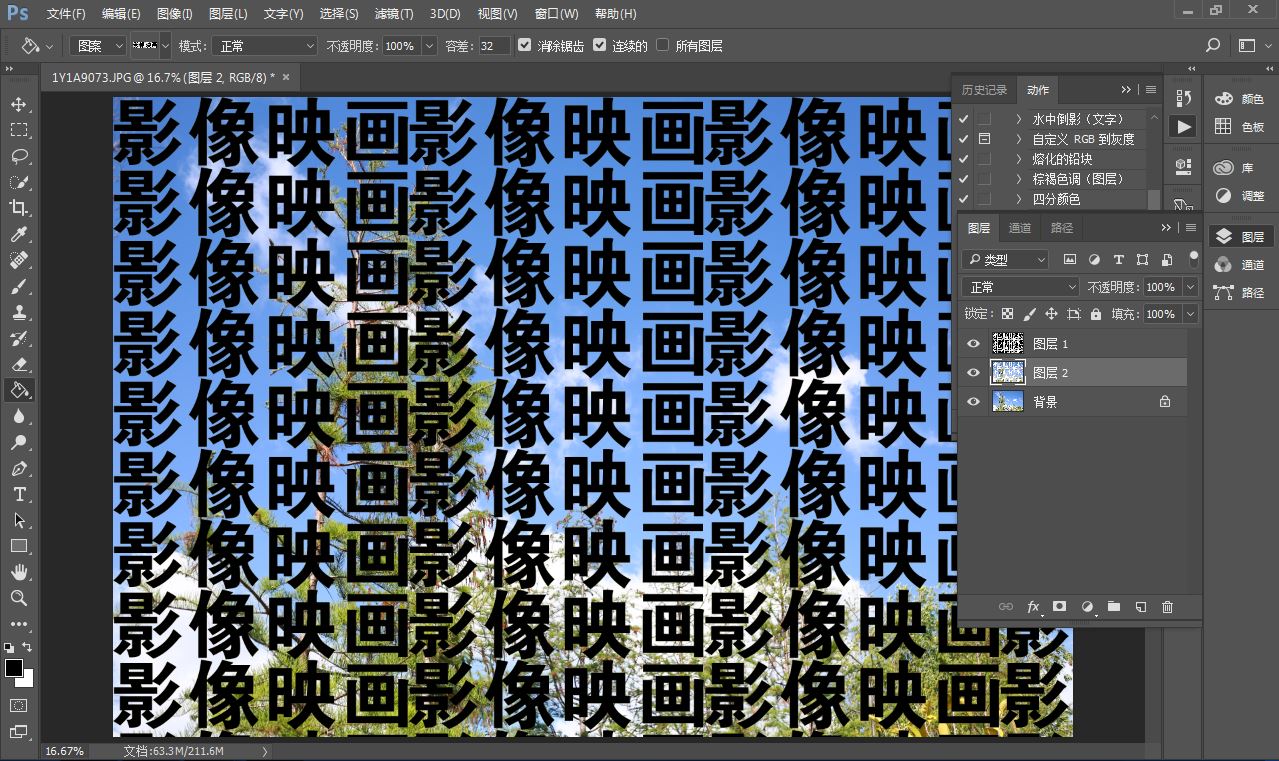Select the Lasso tool

coord(19,156)
